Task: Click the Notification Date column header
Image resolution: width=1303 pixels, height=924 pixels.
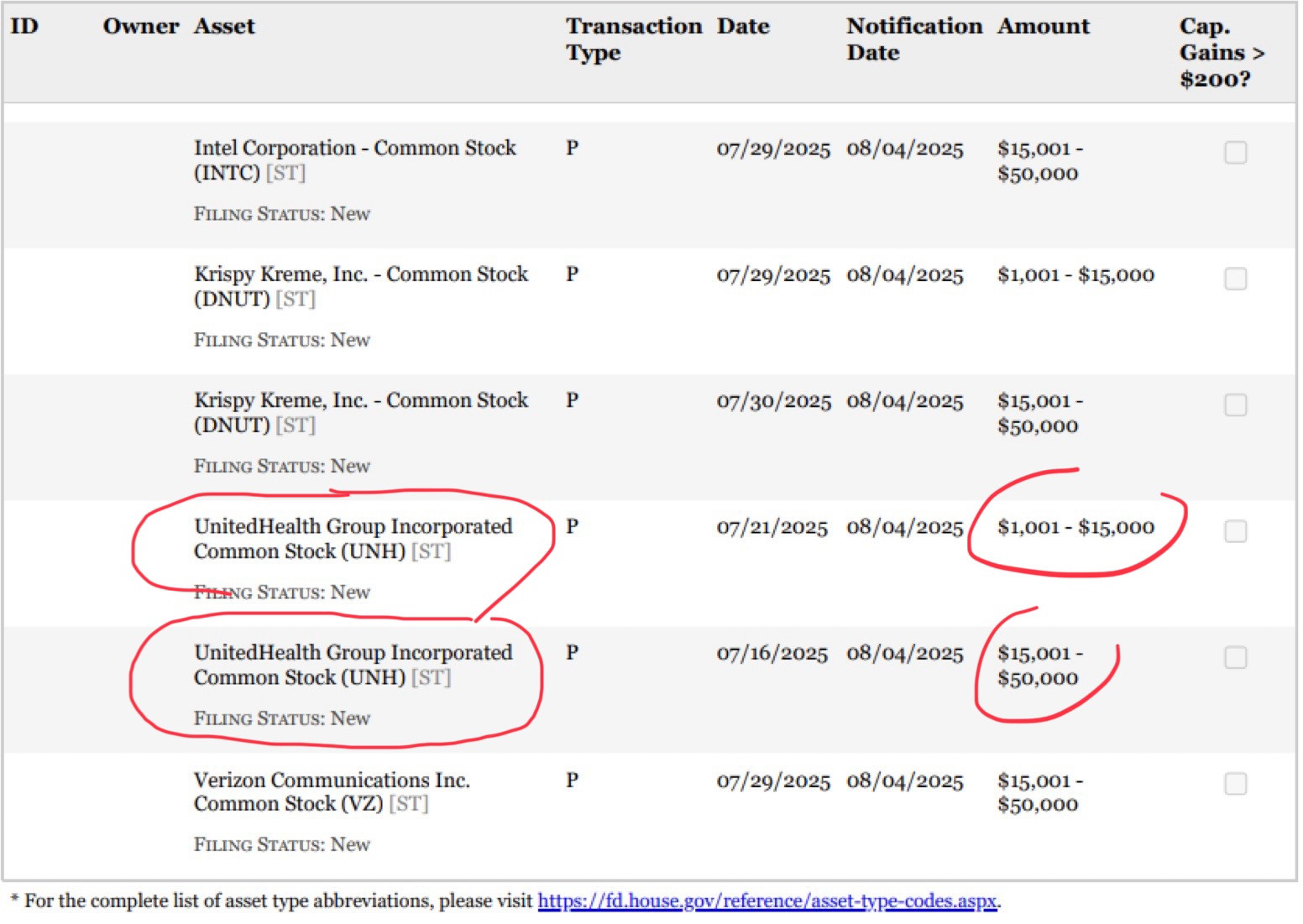Action: click(x=913, y=39)
